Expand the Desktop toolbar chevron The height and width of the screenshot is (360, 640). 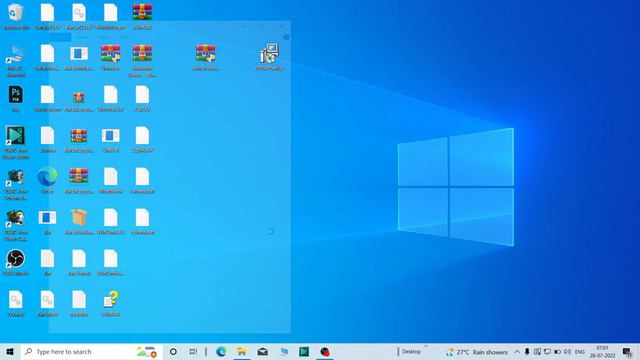coord(426,347)
